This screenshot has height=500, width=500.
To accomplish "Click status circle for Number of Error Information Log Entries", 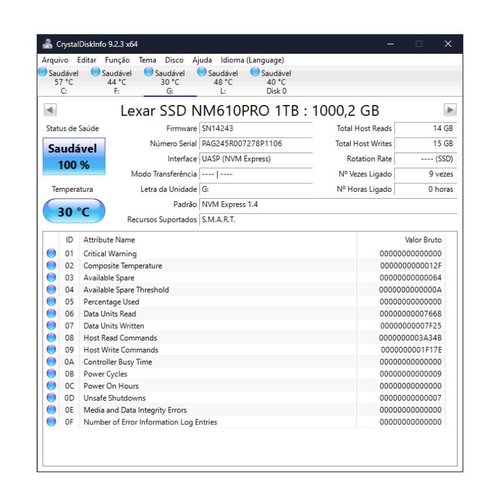I will pos(51,422).
